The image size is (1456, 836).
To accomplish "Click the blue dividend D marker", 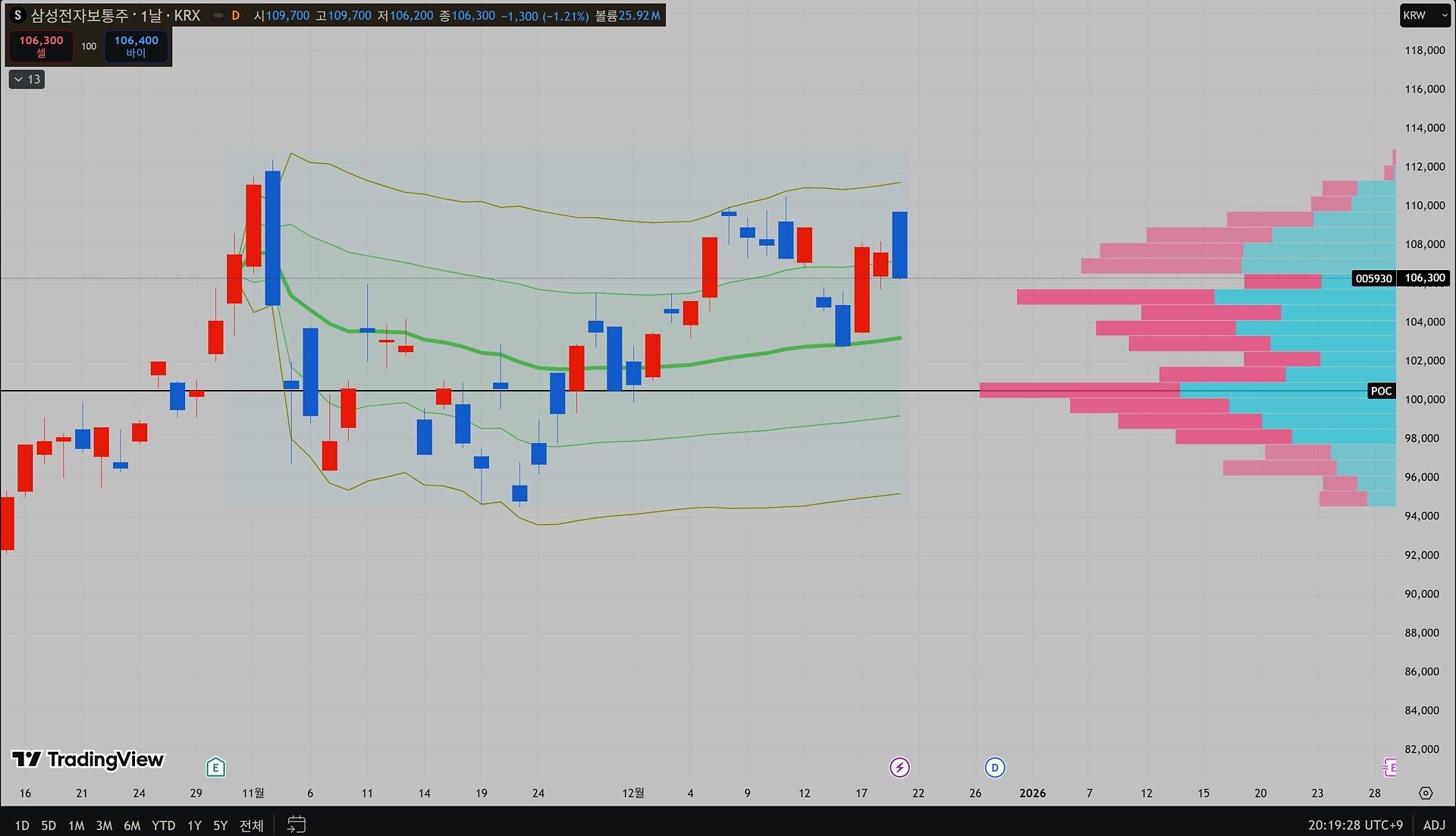I will 994,767.
